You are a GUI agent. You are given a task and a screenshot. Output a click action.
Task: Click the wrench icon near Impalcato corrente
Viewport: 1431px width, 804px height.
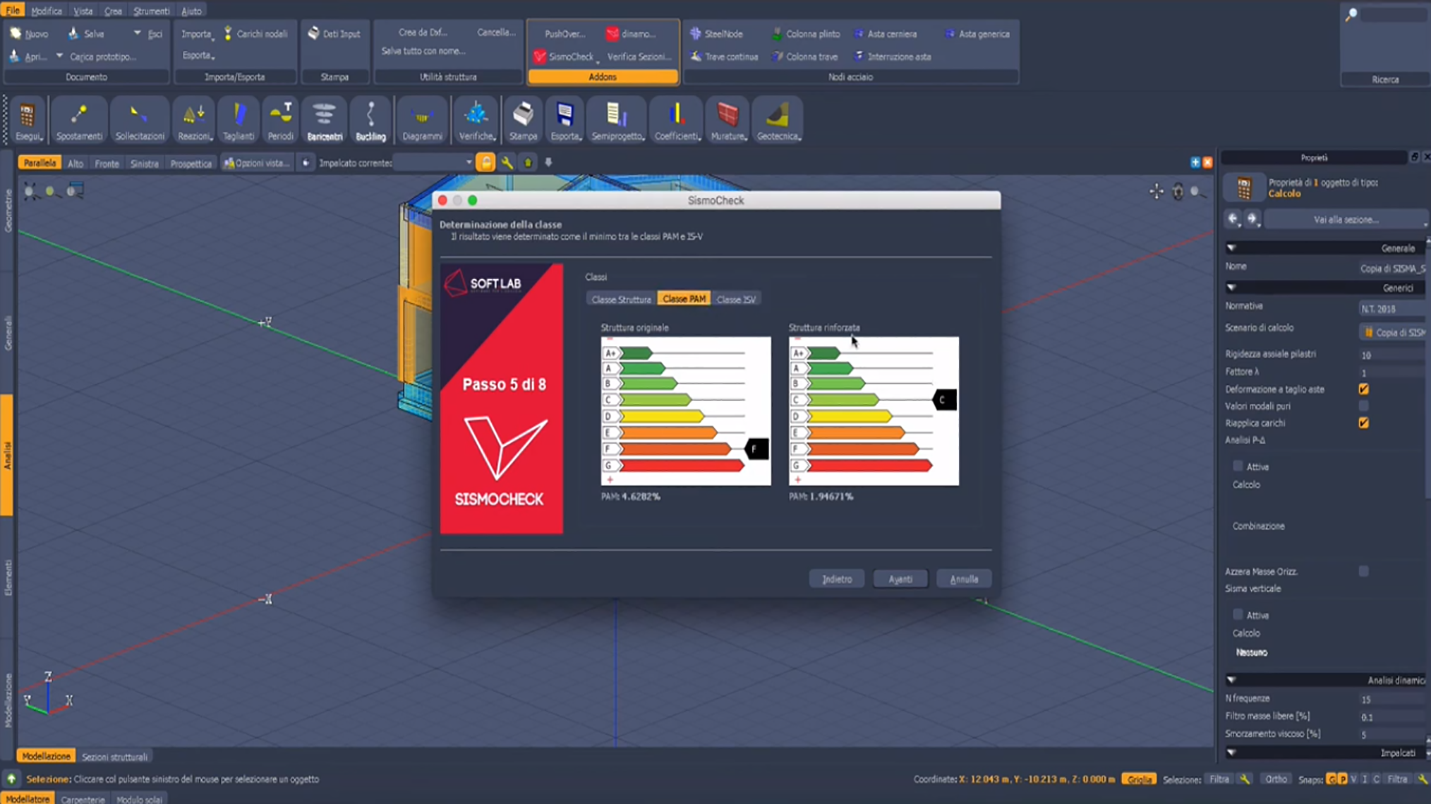[507, 163]
